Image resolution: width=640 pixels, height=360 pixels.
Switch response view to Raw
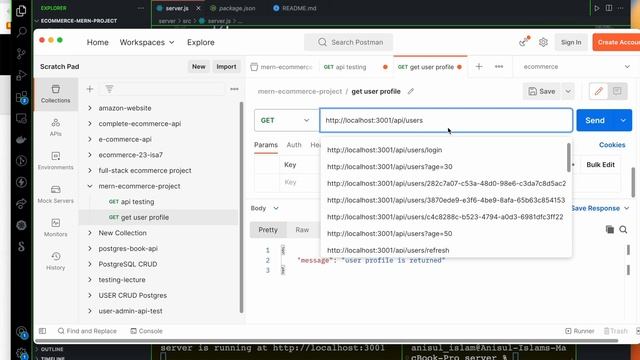click(x=302, y=230)
